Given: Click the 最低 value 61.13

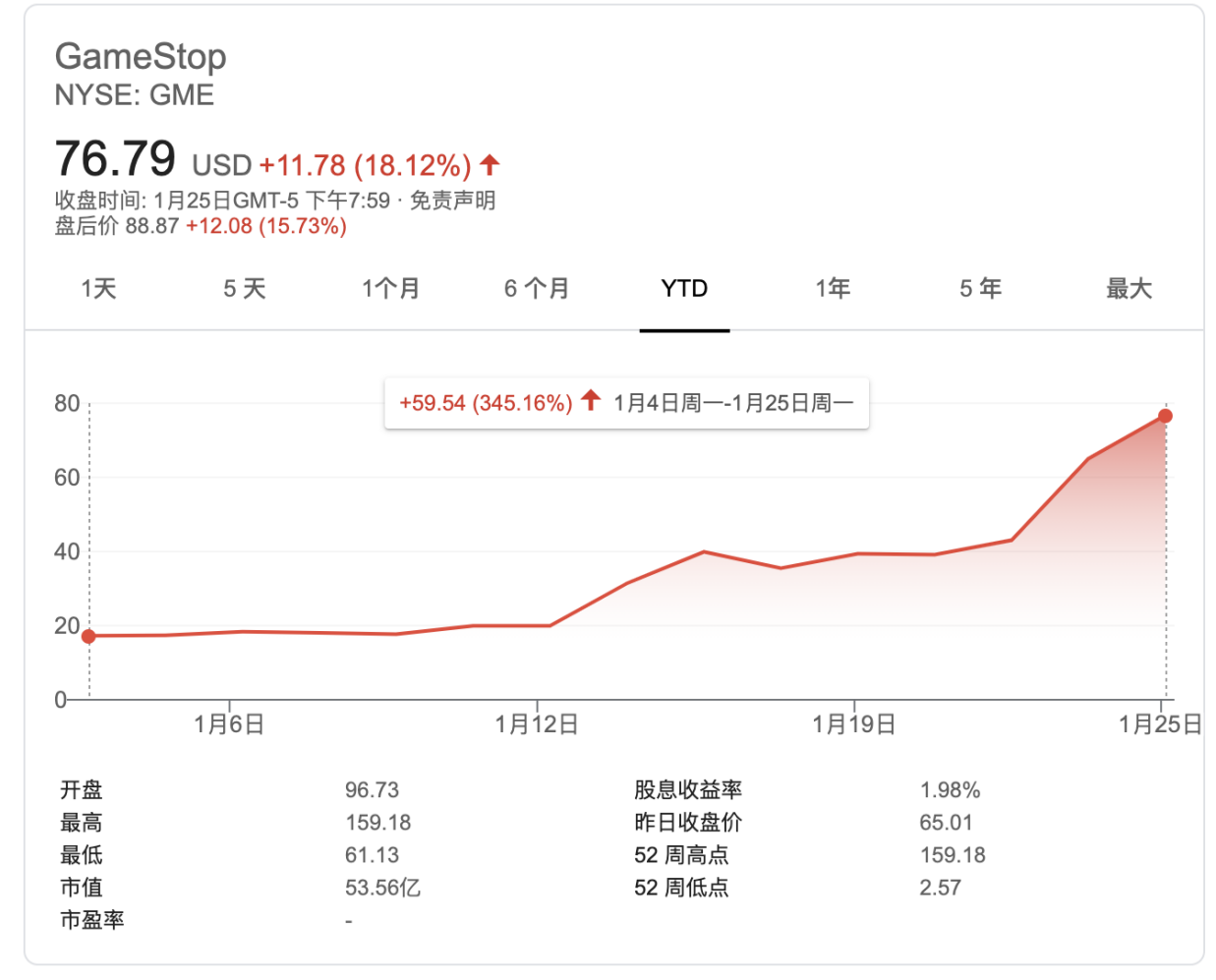Looking at the screenshot, I should (x=372, y=855).
